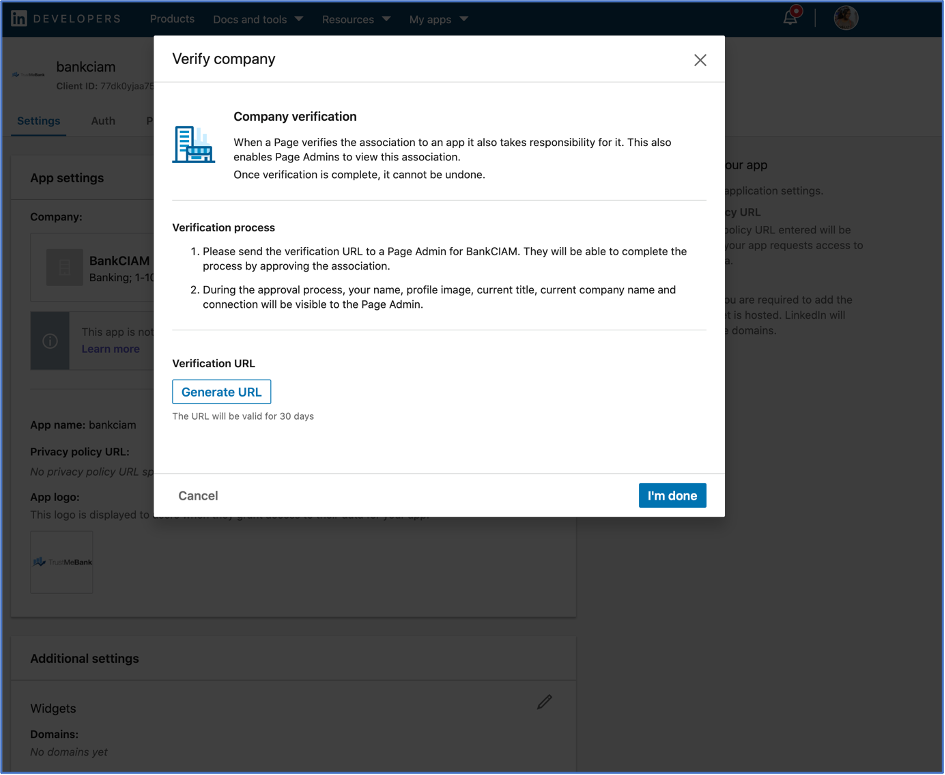Open the TrustMeBank app logo thumbnail
Viewport: 945px width, 775px height.
(x=61, y=562)
